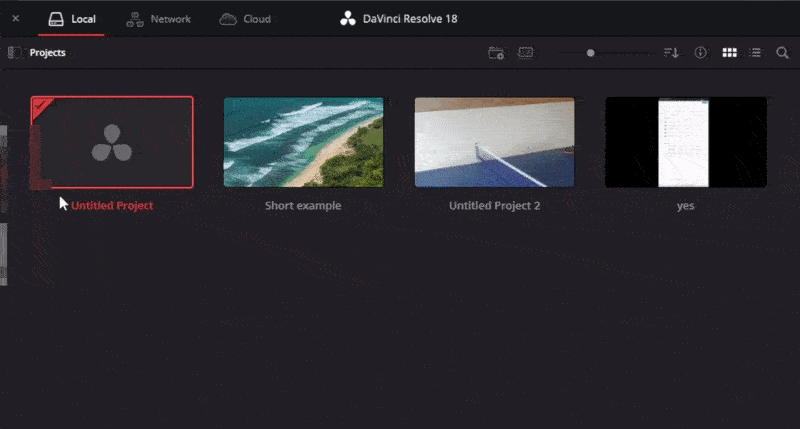The width and height of the screenshot is (800, 429).
Task: Click the Short example name label
Action: click(303, 206)
